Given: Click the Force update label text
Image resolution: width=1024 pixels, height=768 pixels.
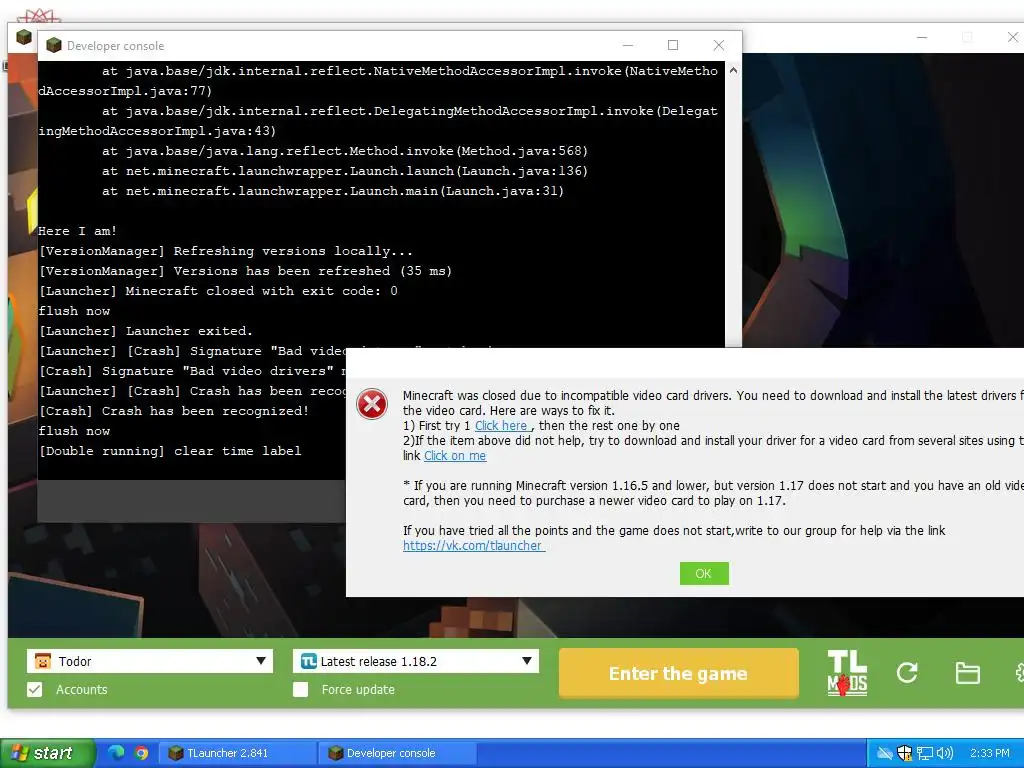Looking at the screenshot, I should (358, 690).
